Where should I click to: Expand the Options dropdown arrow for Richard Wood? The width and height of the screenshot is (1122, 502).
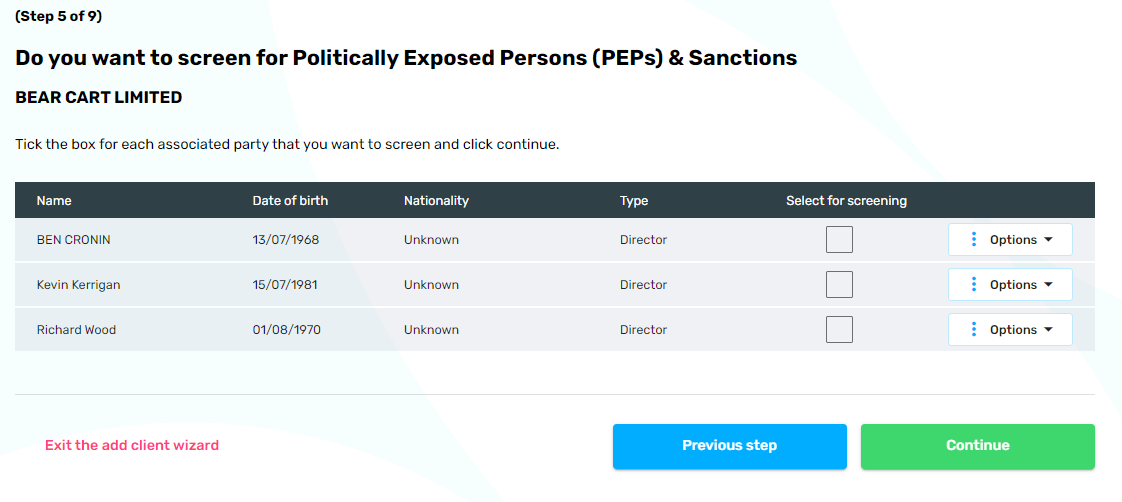click(1048, 330)
